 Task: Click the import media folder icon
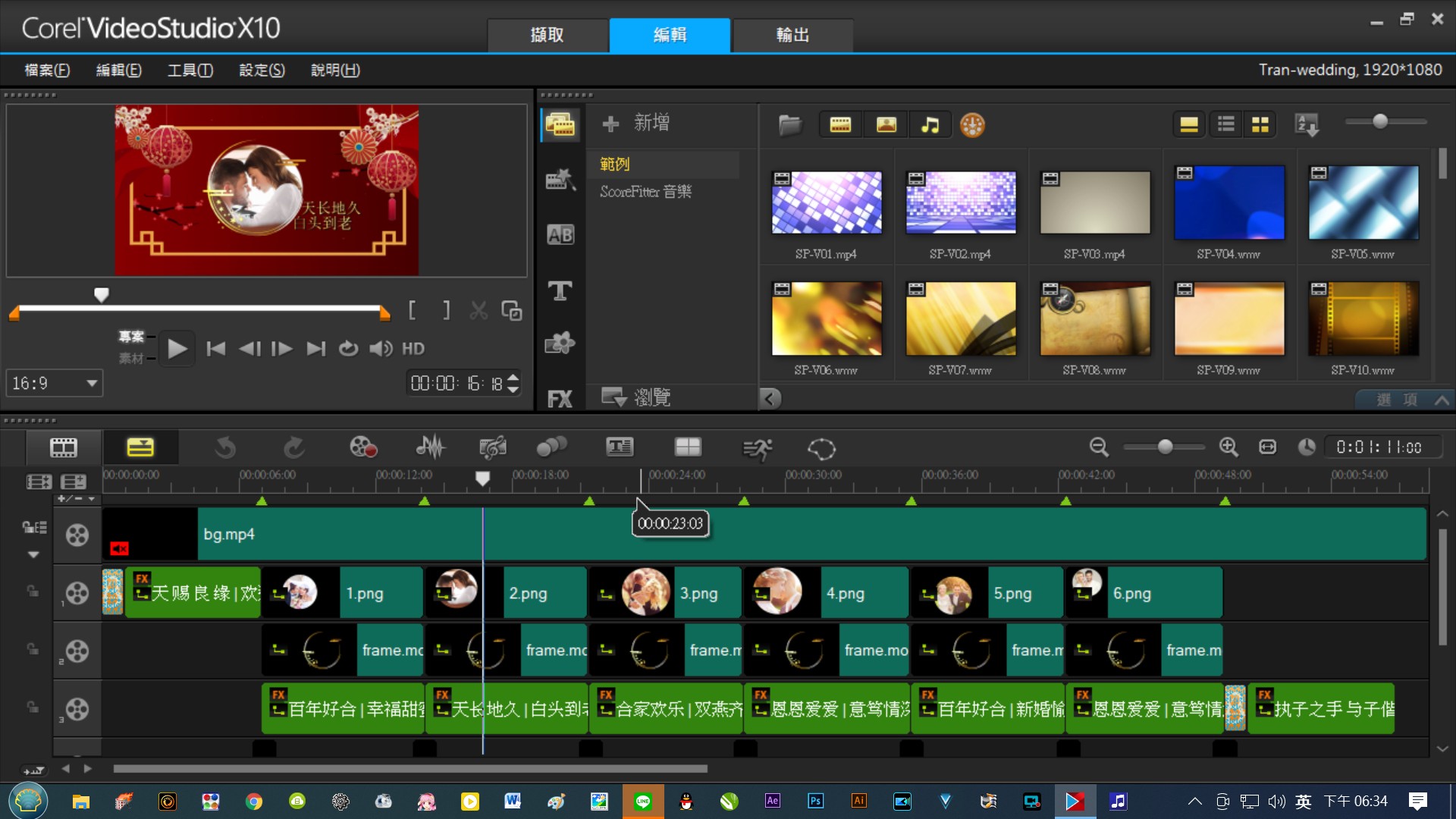click(789, 124)
